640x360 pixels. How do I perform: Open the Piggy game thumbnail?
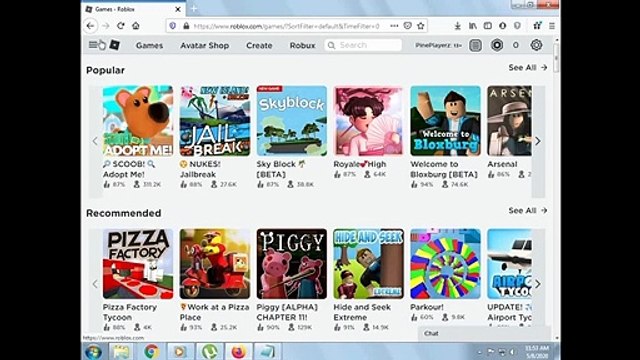pos(292,264)
